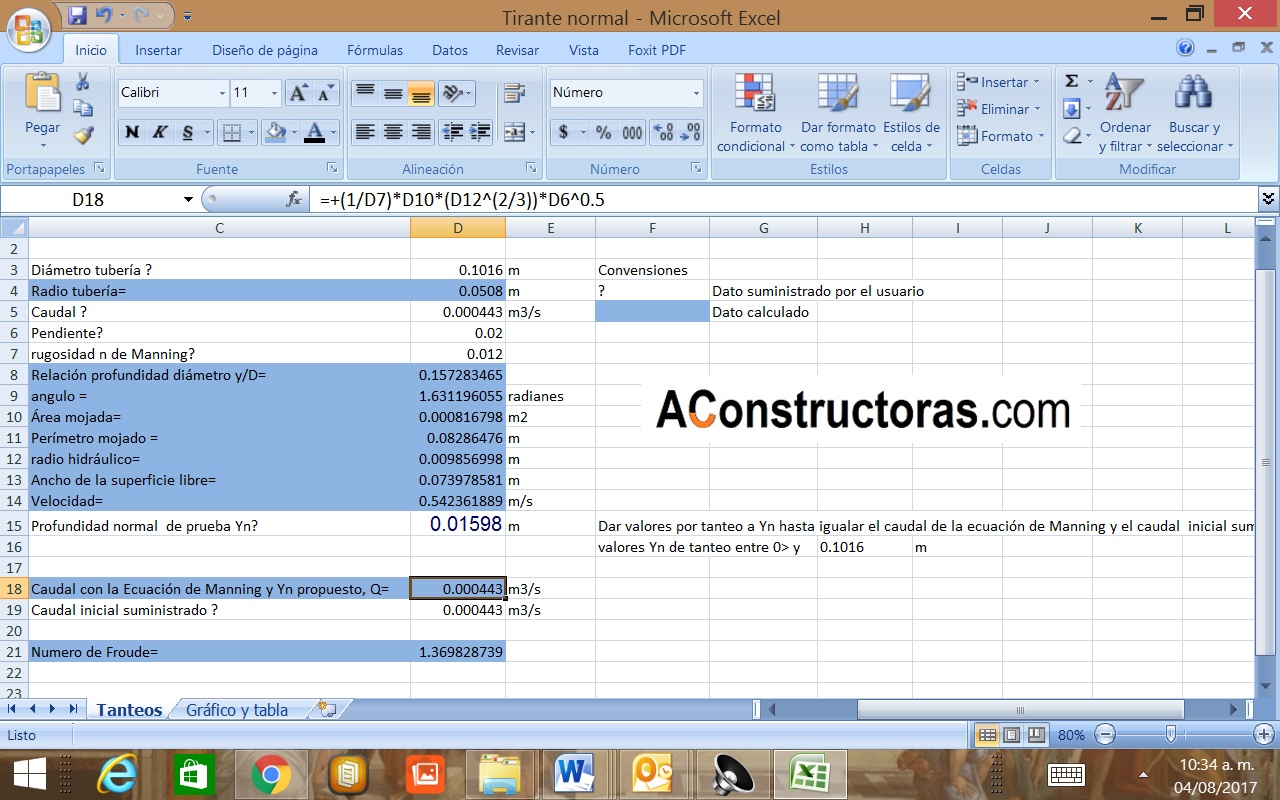Click the decrease decimals icon

pos(689,132)
